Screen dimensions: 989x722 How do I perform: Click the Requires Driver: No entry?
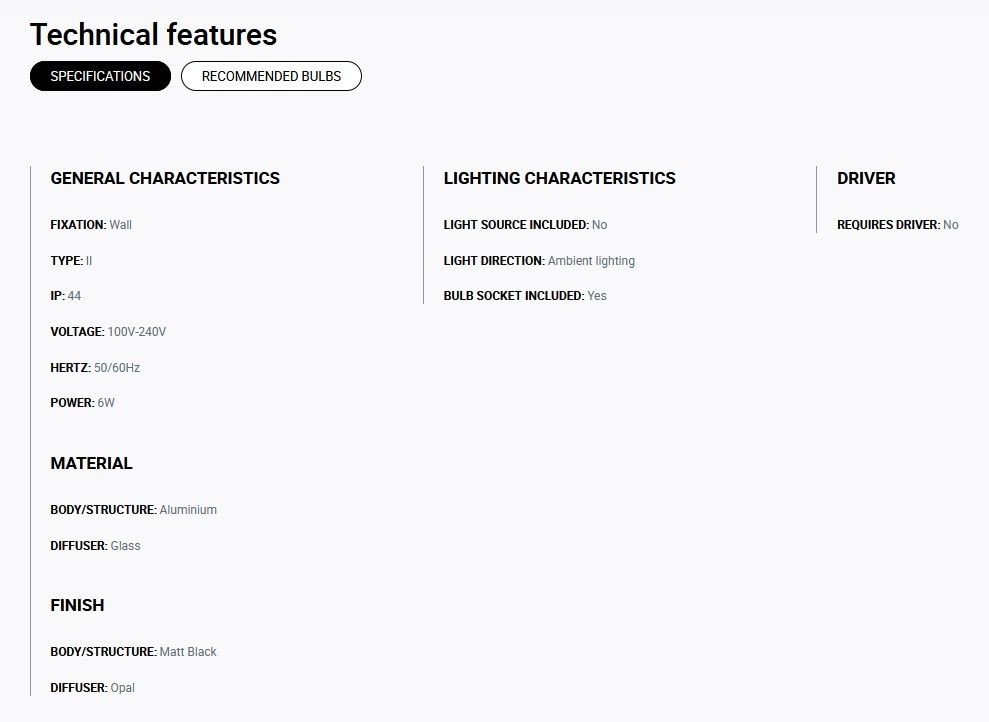click(x=898, y=225)
